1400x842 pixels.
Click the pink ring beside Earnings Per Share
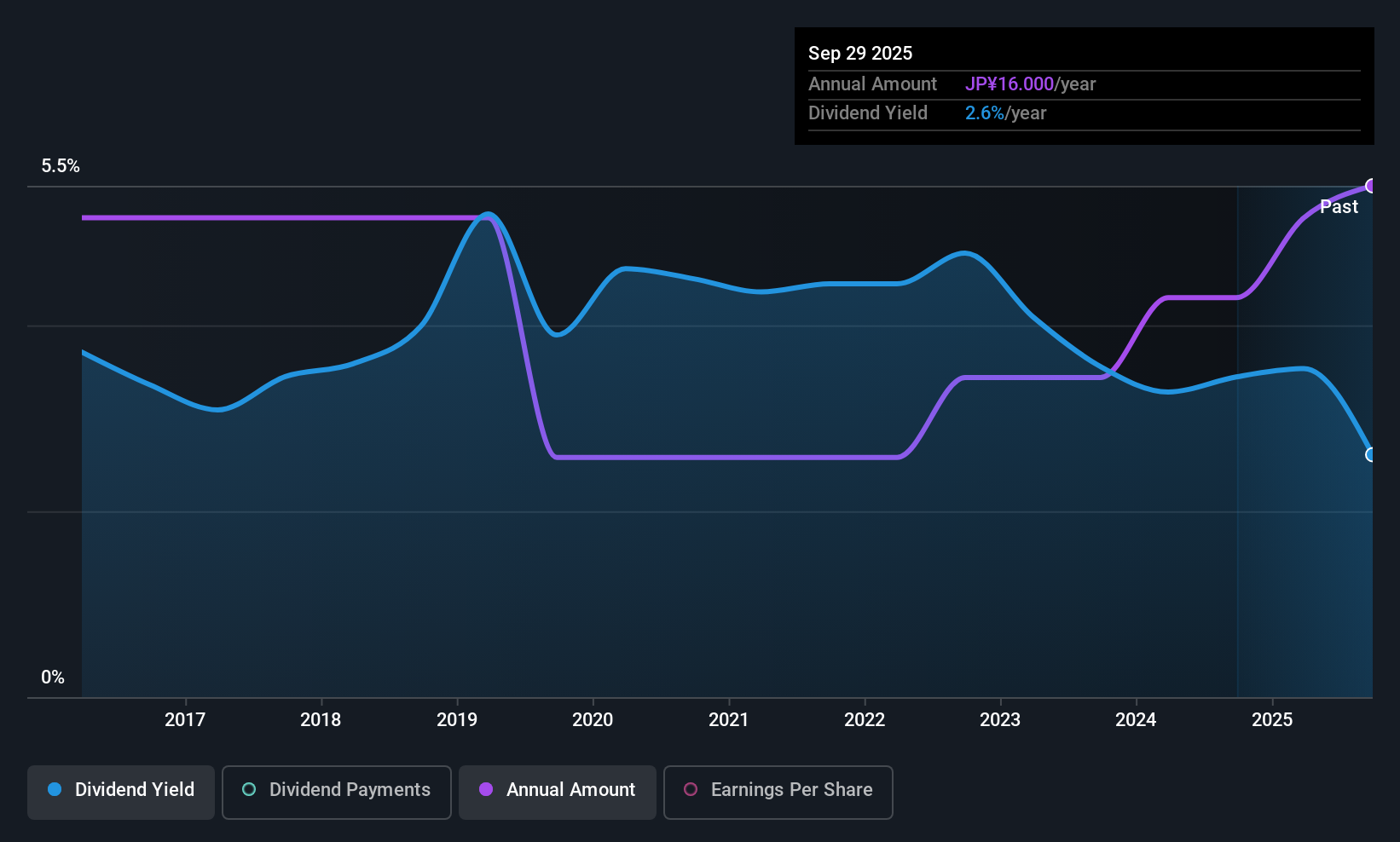click(691, 789)
